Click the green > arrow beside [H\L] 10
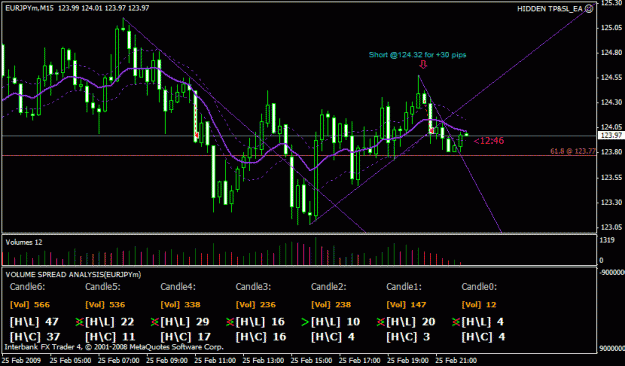Screen dimensions: 625x366 click(305, 322)
